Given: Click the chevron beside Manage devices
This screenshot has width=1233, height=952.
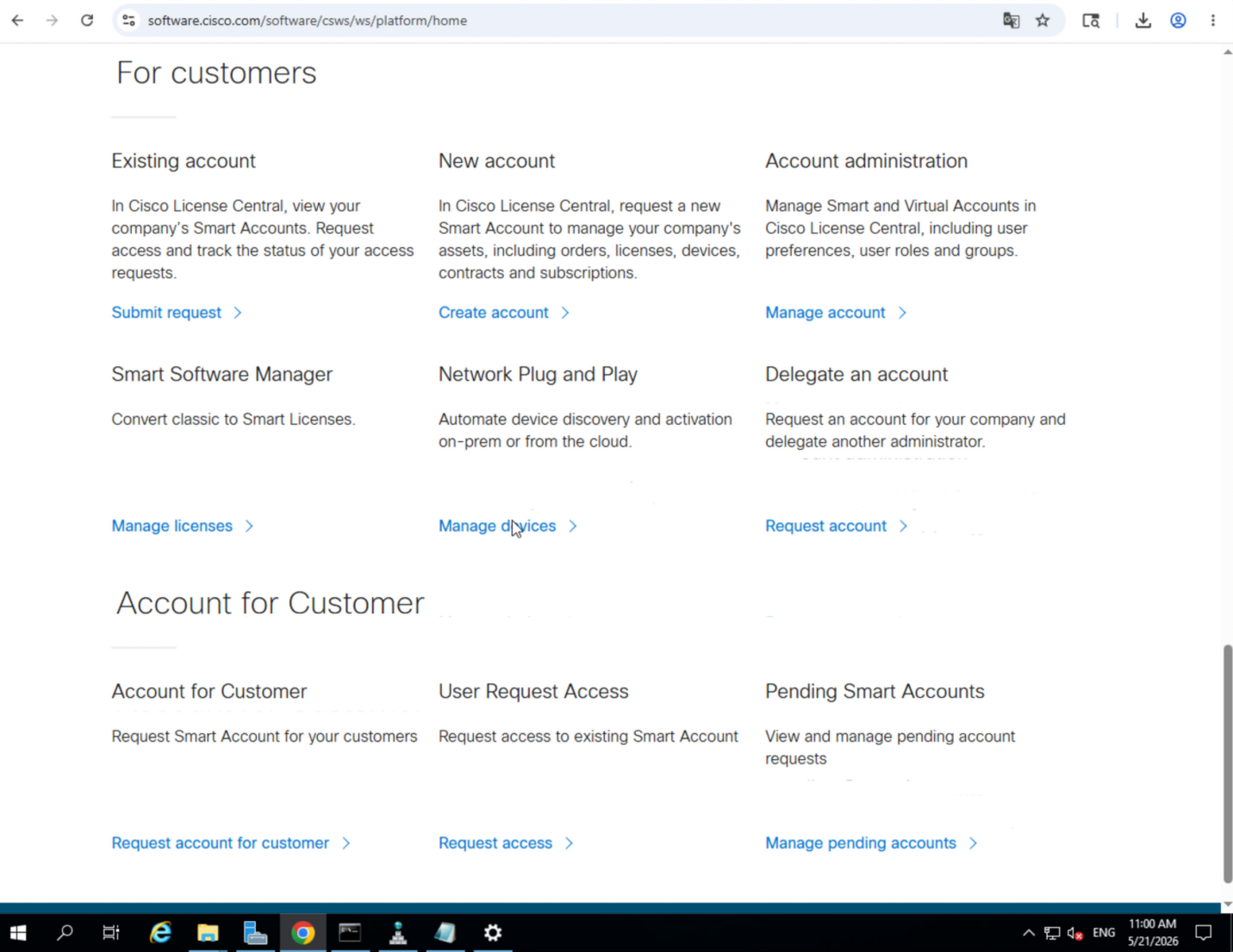Looking at the screenshot, I should coord(573,526).
